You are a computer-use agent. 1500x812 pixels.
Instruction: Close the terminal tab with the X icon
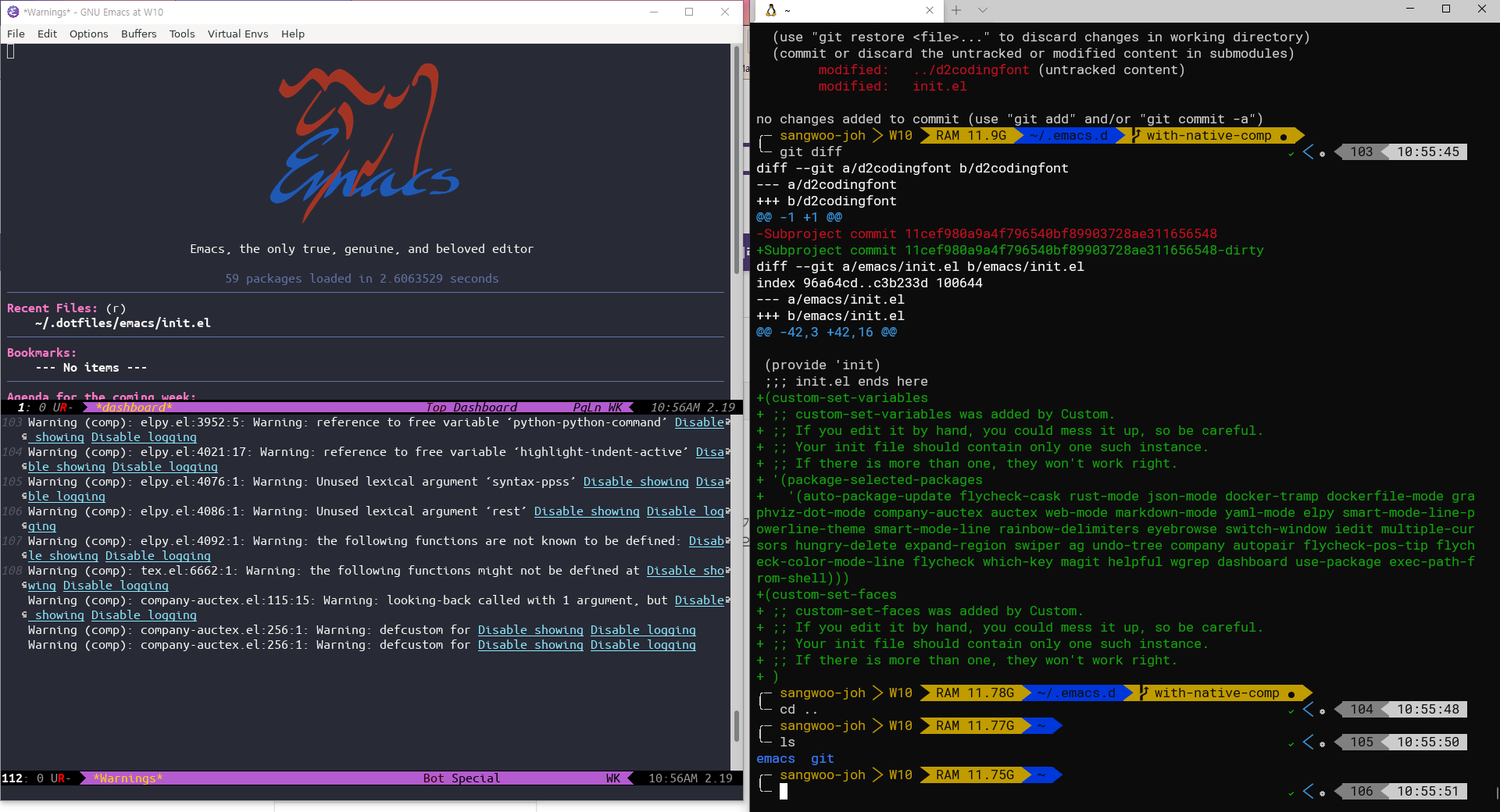pyautogui.click(x=930, y=10)
